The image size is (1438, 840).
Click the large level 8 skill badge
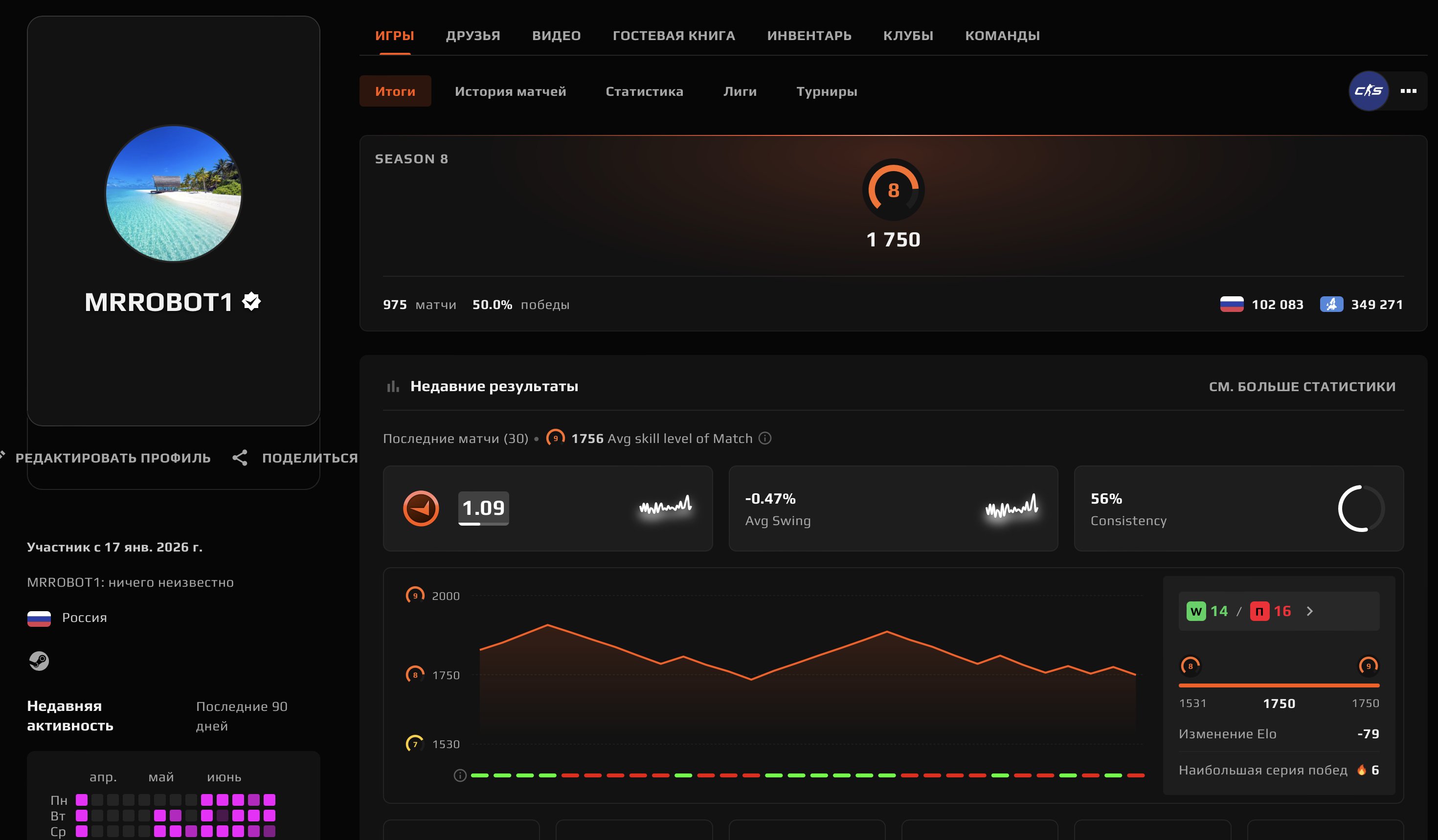pyautogui.click(x=893, y=189)
